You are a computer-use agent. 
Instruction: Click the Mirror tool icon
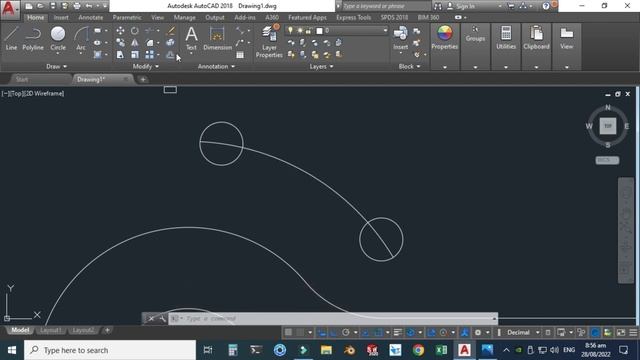(x=135, y=42)
